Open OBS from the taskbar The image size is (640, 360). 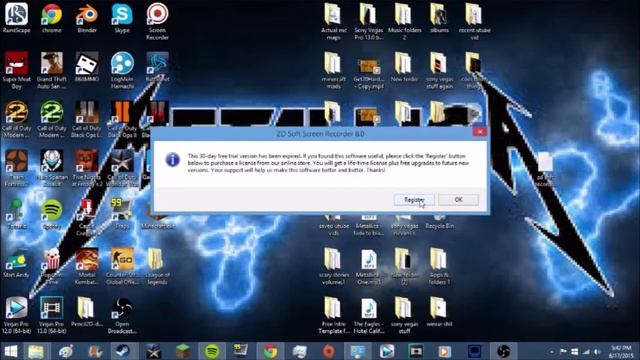tap(503, 351)
